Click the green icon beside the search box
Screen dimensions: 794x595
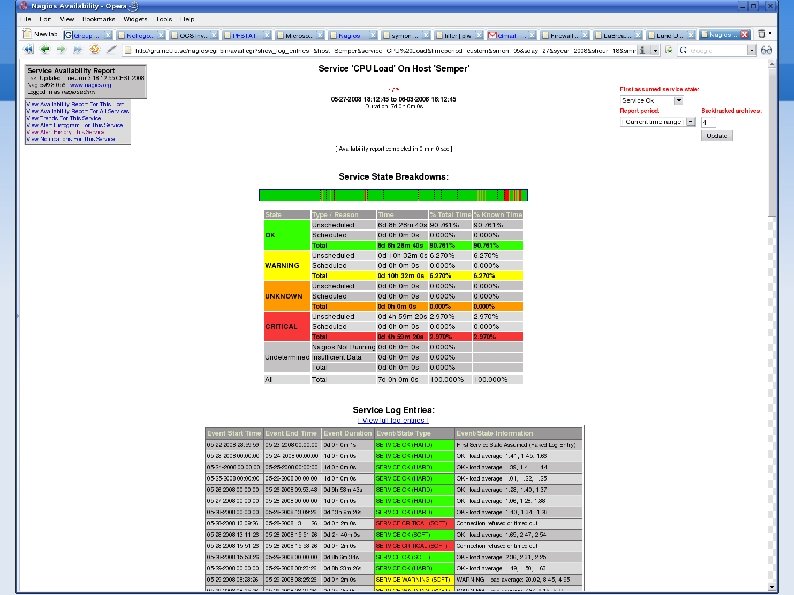pyautogui.click(x=669, y=50)
